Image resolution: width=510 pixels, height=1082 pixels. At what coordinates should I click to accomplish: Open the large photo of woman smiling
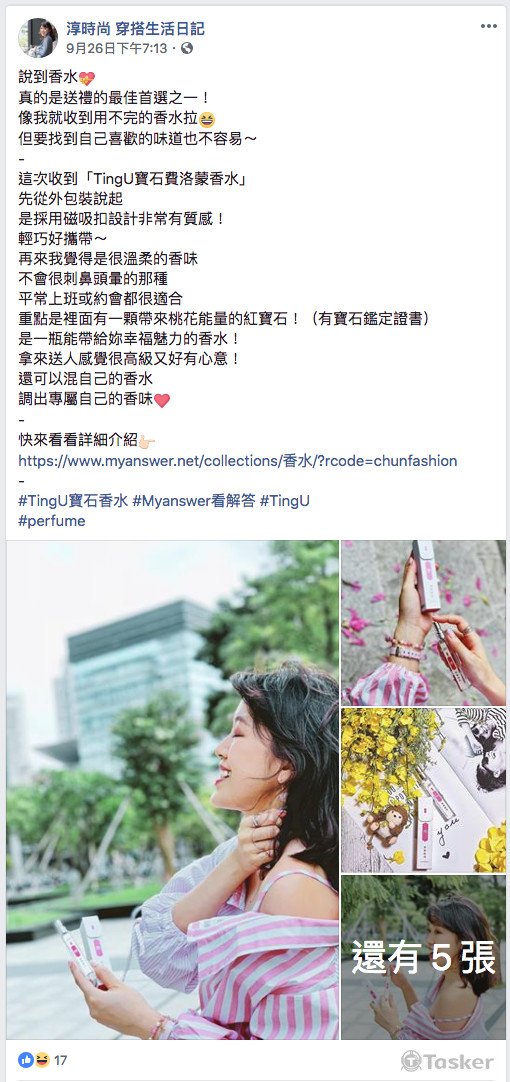[x=173, y=789]
